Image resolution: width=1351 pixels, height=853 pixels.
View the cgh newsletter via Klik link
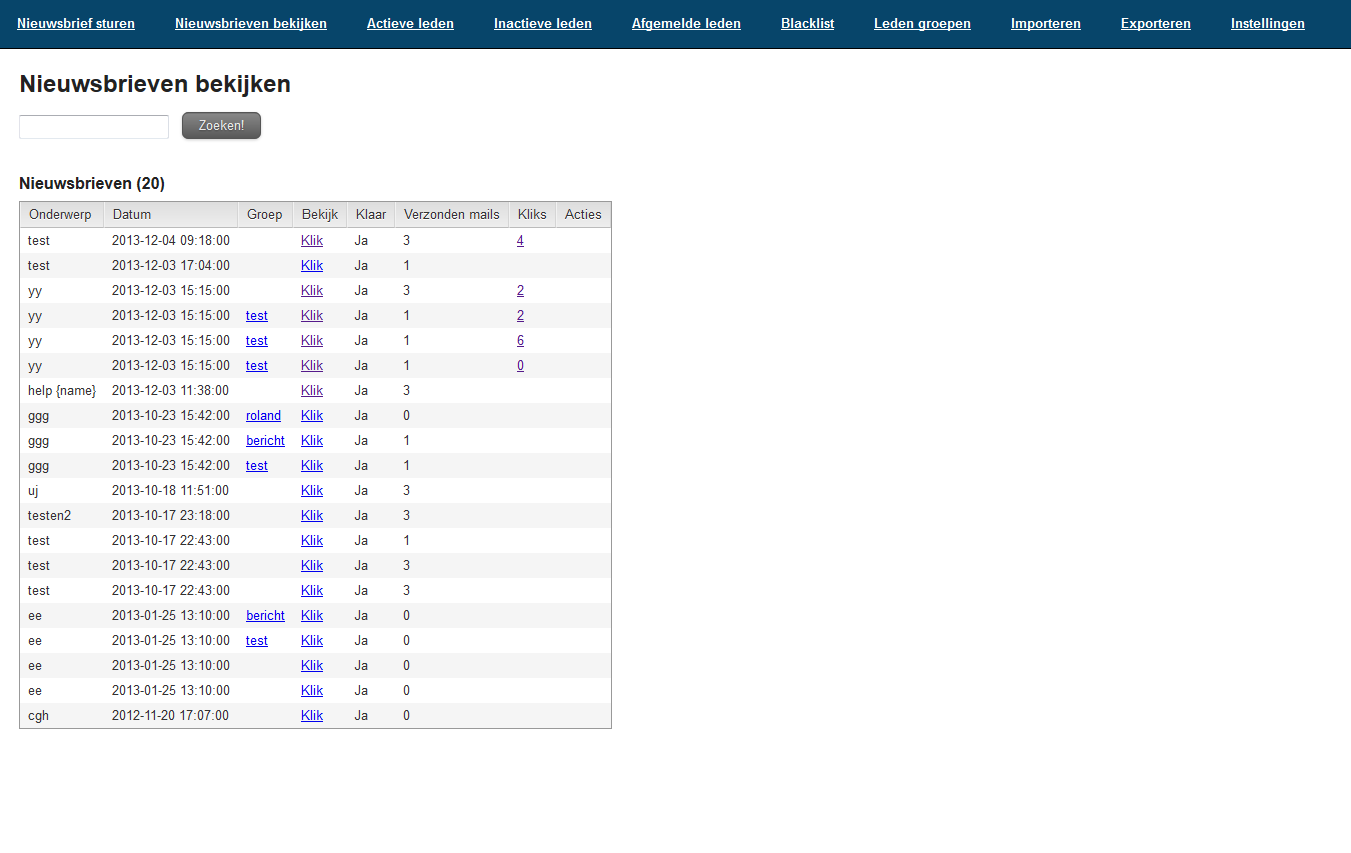312,716
